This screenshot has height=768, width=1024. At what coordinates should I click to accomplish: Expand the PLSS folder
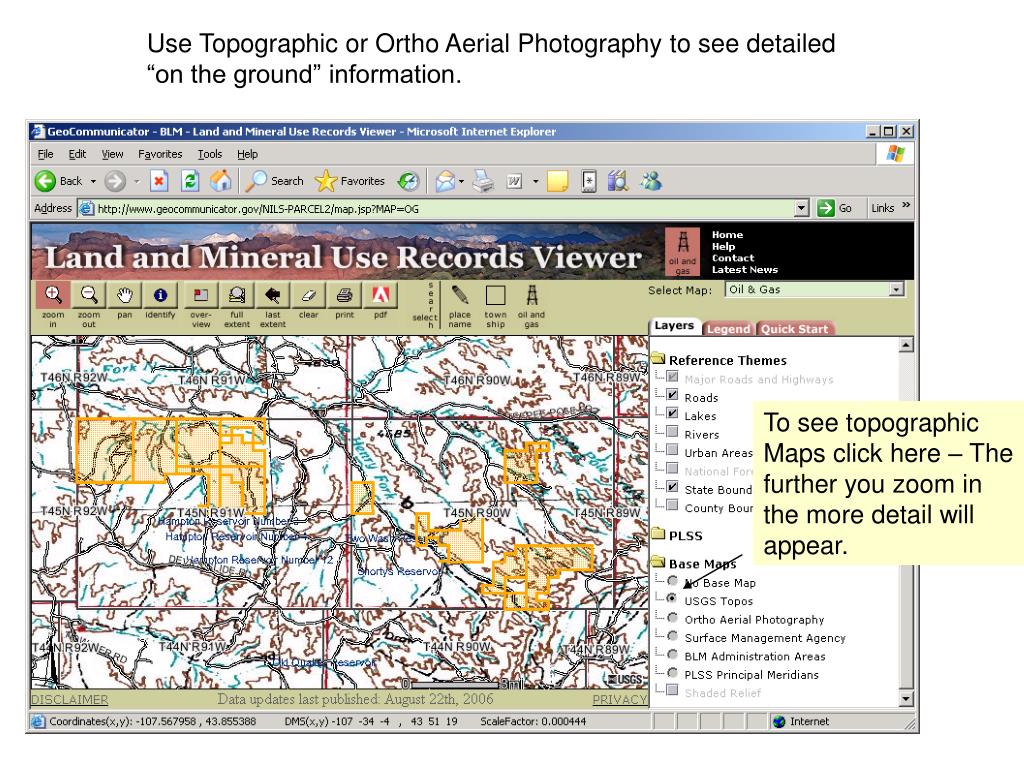[658, 534]
